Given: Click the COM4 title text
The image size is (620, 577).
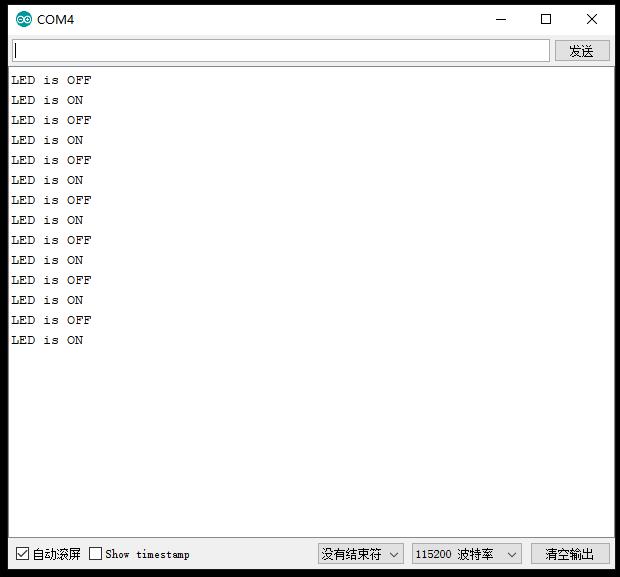Looking at the screenshot, I should [55, 19].
